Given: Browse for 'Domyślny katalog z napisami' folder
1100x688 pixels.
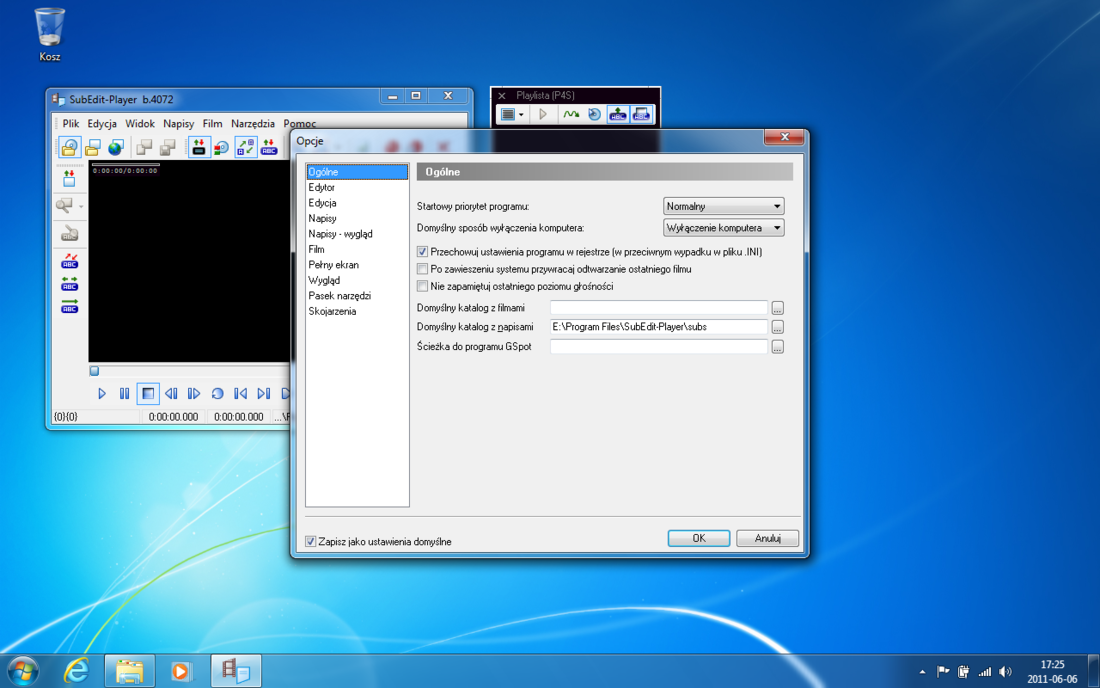Looking at the screenshot, I should (777, 327).
